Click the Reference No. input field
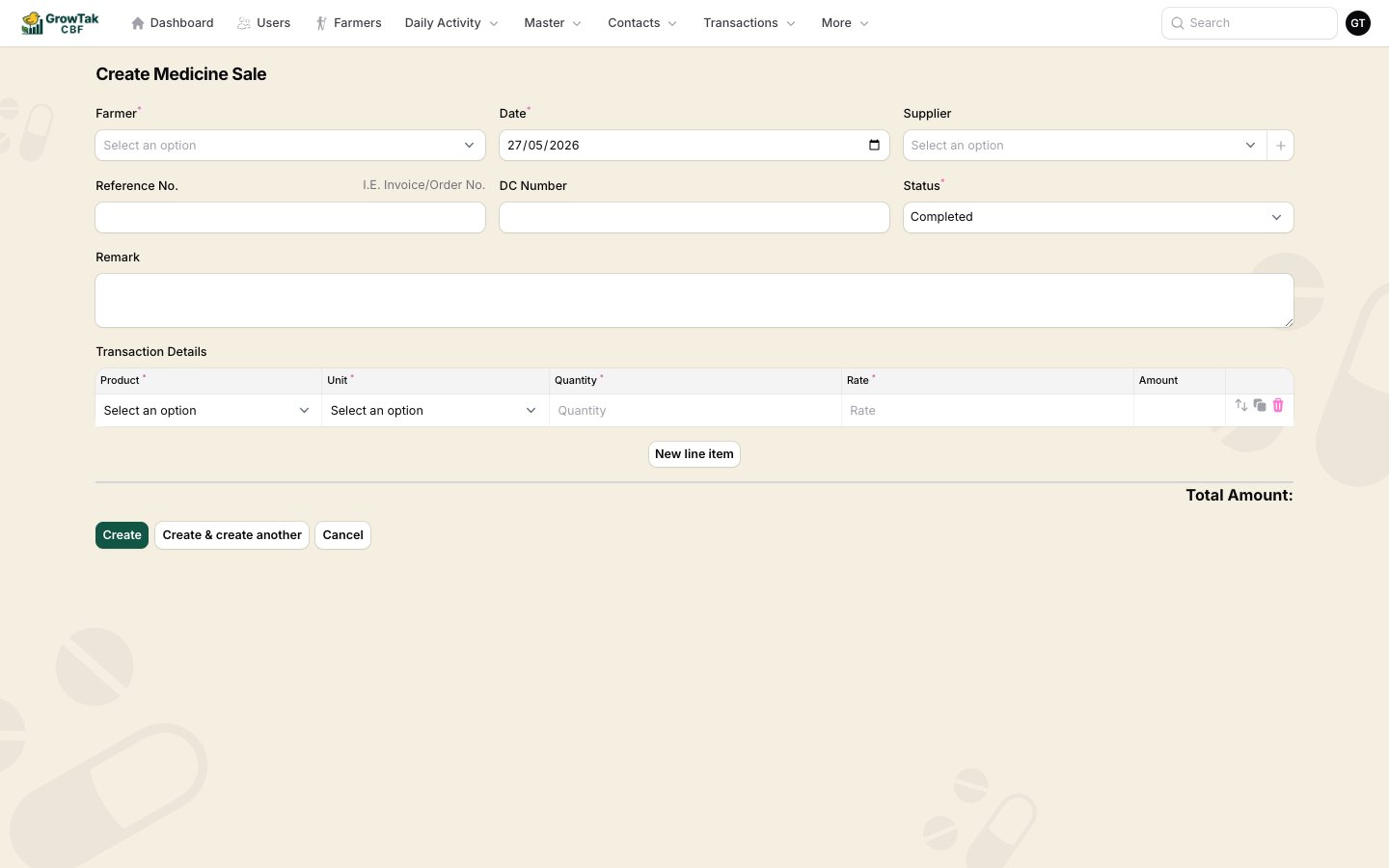The image size is (1389, 868). pyautogui.click(x=290, y=217)
